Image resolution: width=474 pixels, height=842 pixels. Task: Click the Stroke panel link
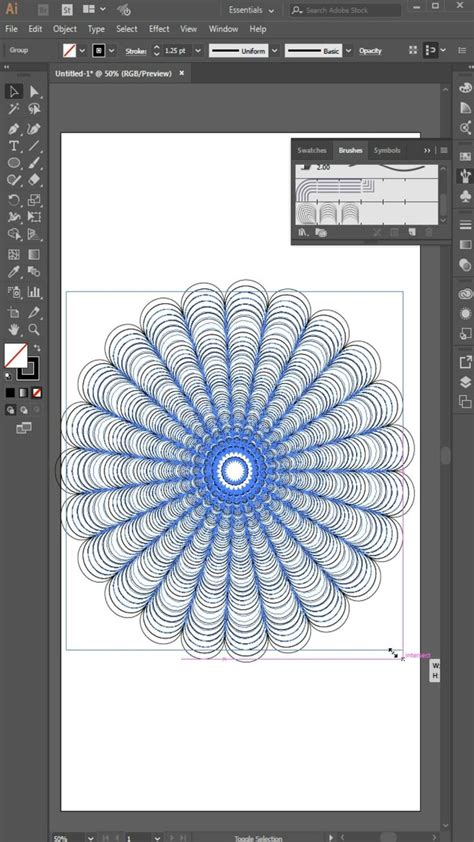click(136, 51)
